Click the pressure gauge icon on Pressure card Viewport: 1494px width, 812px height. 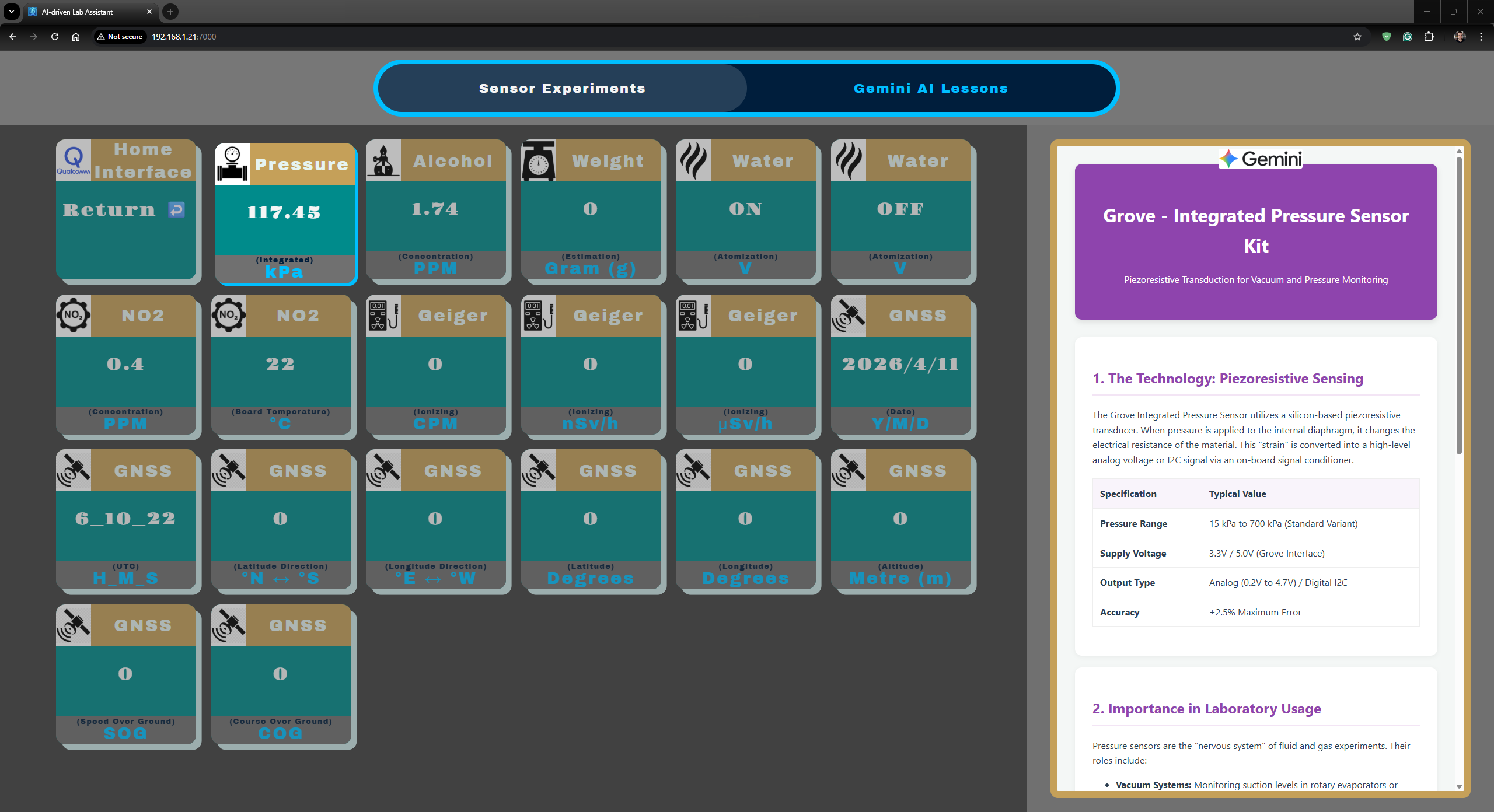(x=232, y=164)
